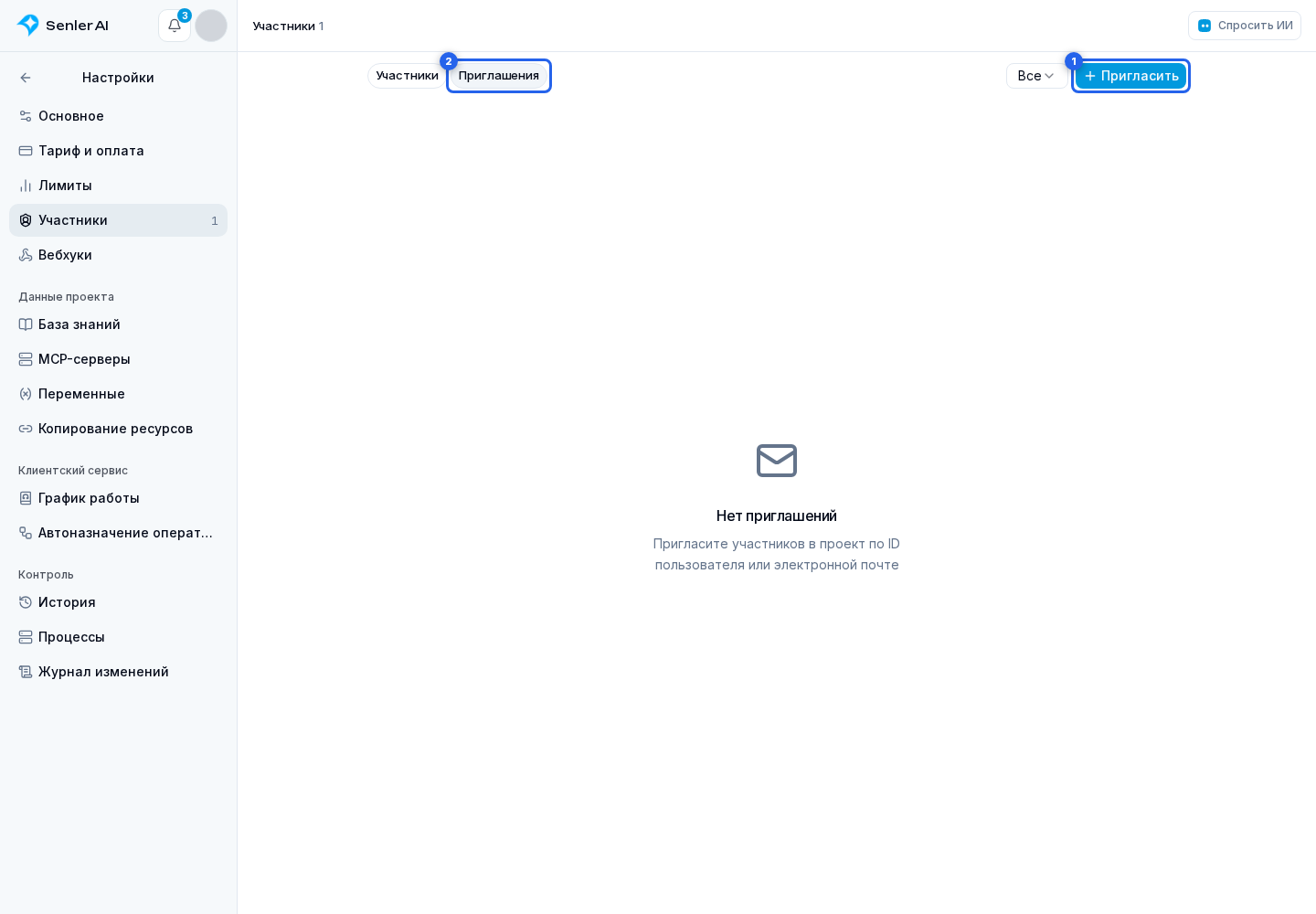Screen dimensions: 1316x914
Task: Click the График работы icon
Action: [x=26, y=498]
